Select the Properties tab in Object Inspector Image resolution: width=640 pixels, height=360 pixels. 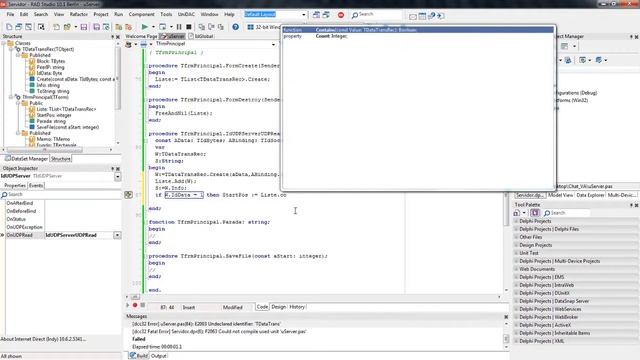[15, 186]
